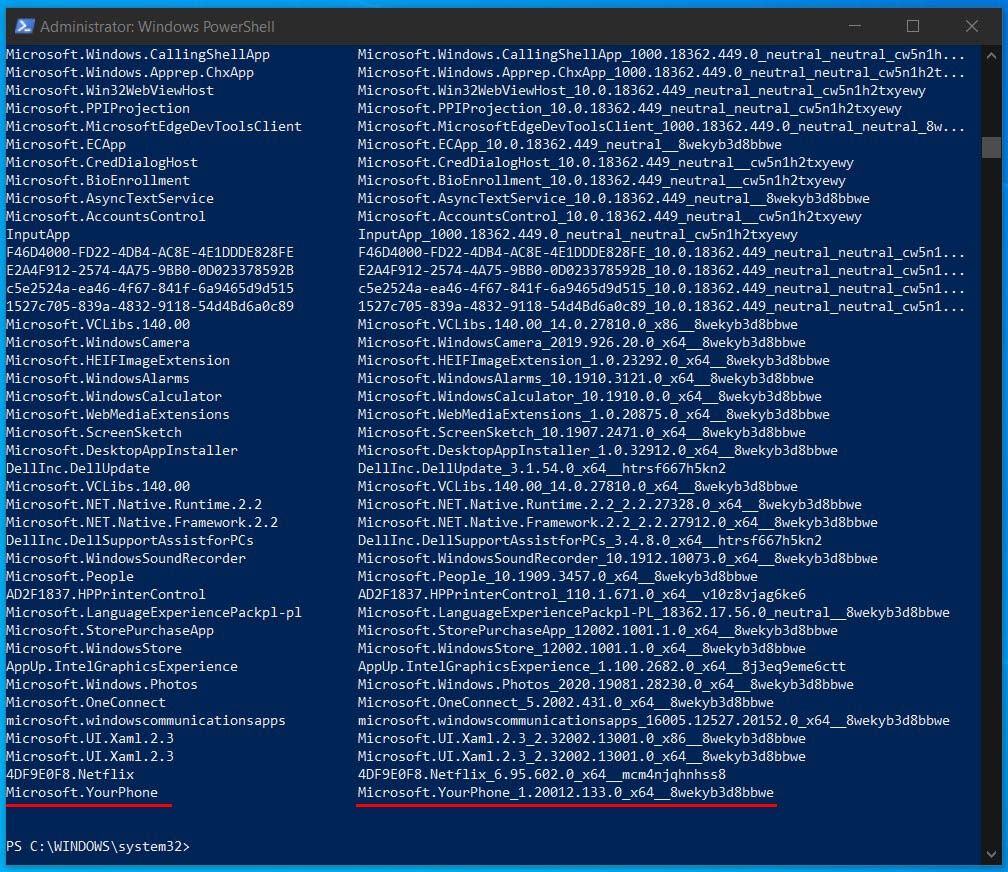Click Microsoft.WebMediaExtensions name entry
Image resolution: width=1008 pixels, height=872 pixels.
[x=118, y=414]
